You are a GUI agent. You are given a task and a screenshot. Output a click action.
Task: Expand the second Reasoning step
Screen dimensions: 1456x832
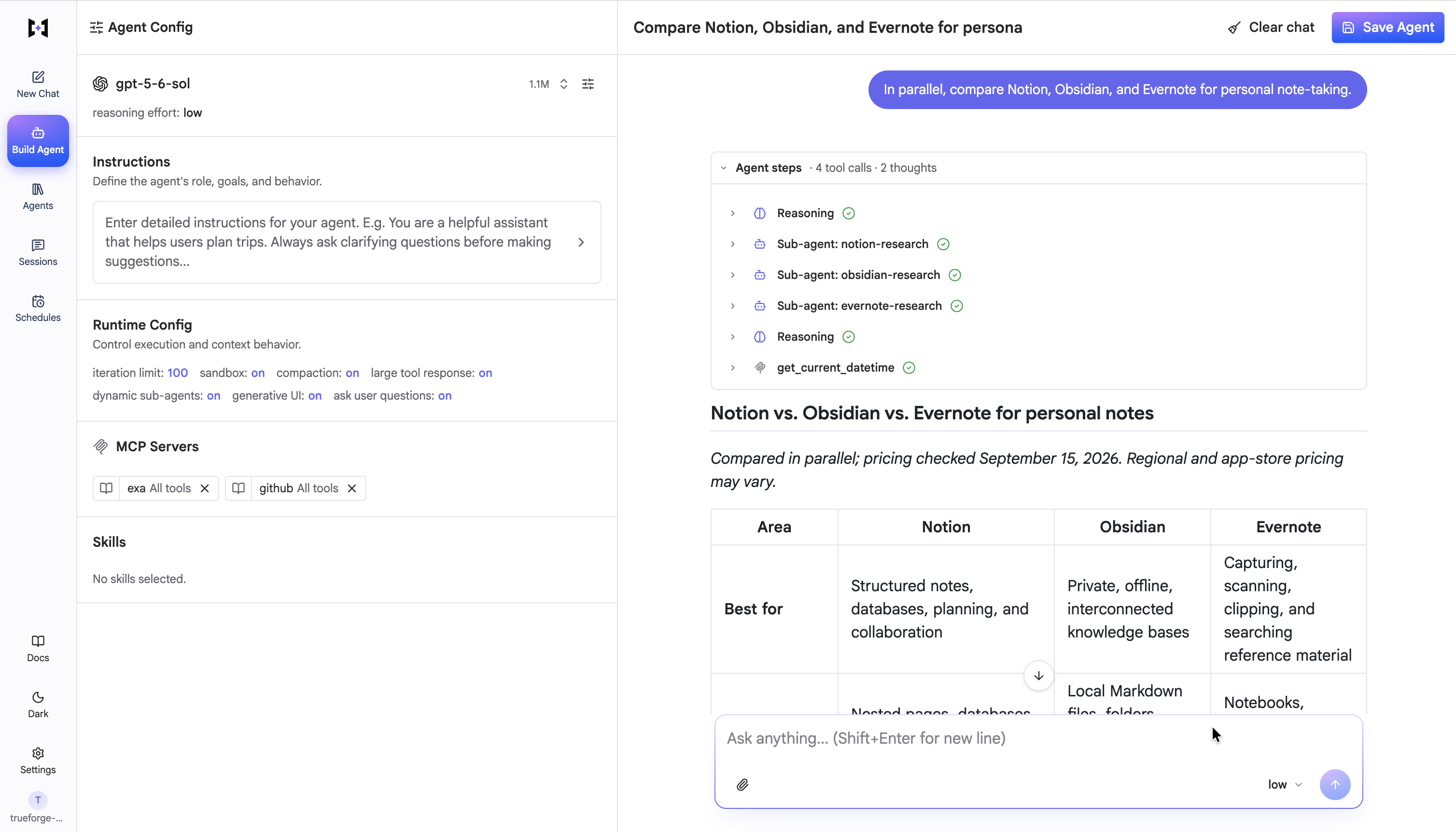coord(732,336)
